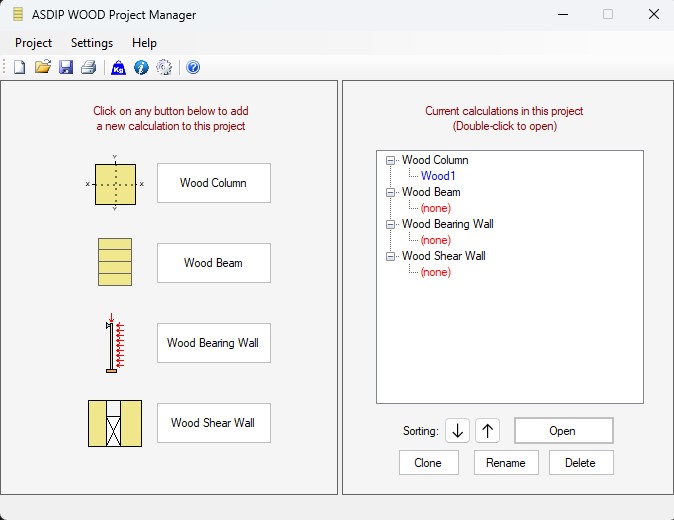Click the ASDIP WOOD title bar app icon
674x520 pixels.
click(x=18, y=14)
